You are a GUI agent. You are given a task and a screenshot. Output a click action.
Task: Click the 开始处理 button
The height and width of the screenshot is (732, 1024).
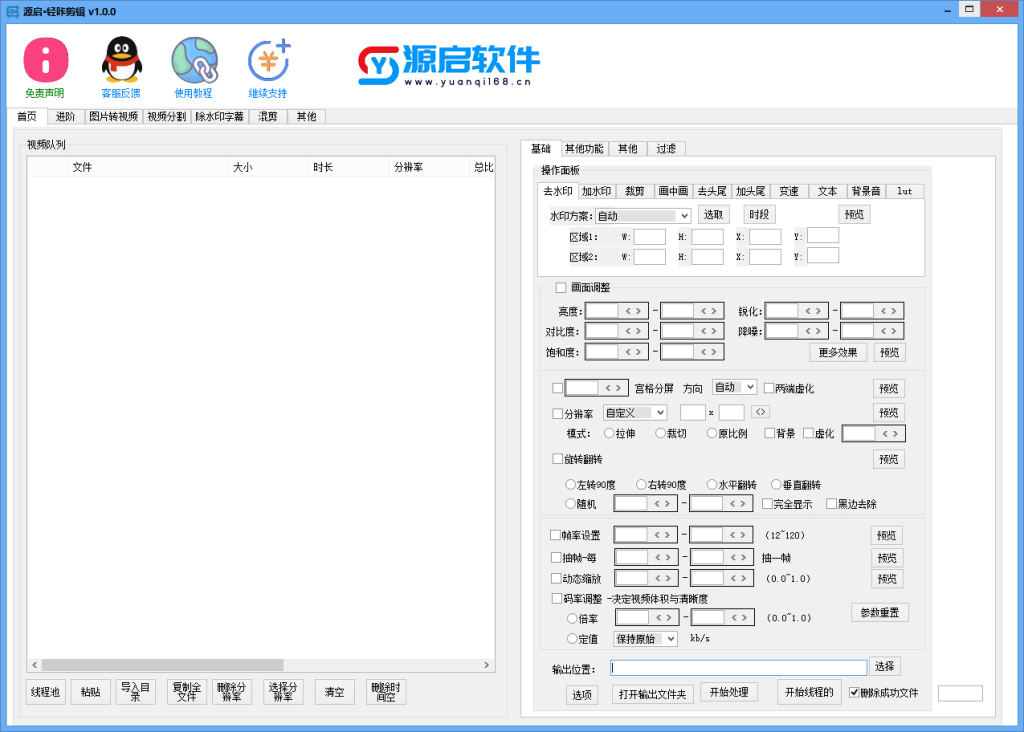728,692
